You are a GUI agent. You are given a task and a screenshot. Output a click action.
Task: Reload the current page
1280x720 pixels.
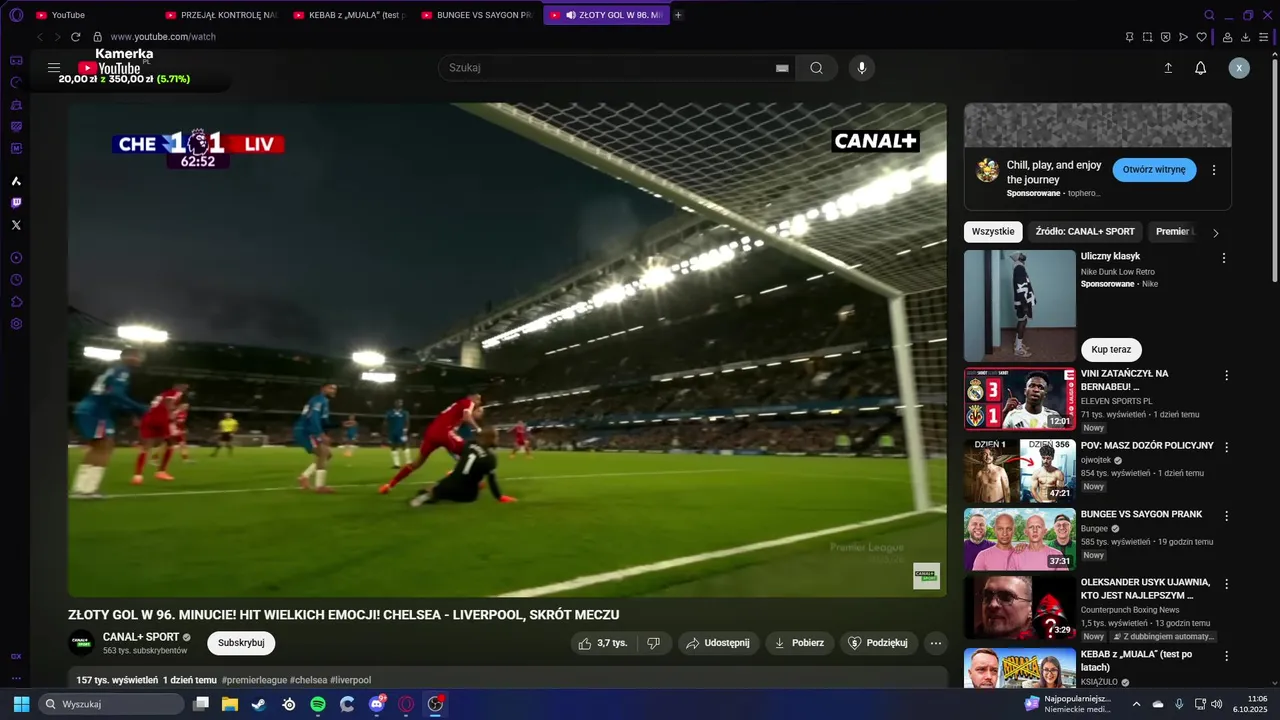75,37
